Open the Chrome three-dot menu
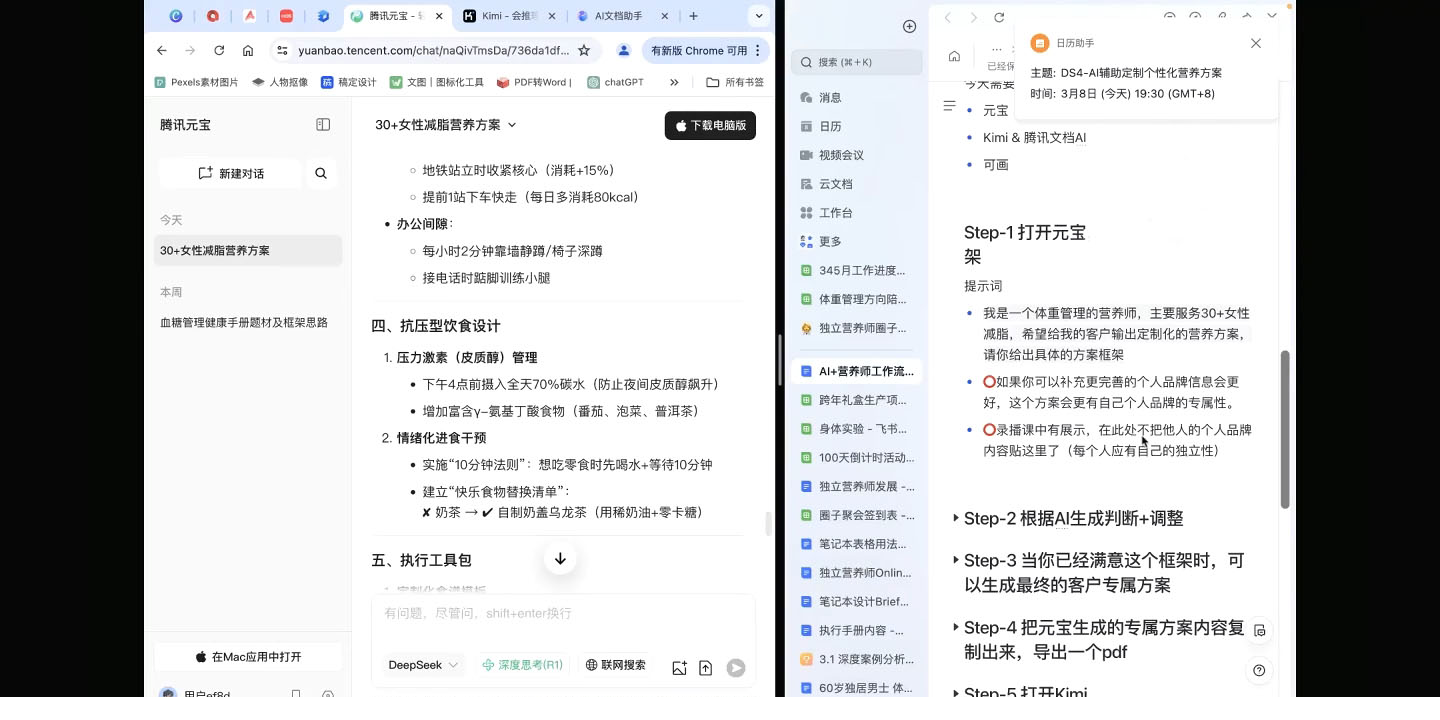 758,50
